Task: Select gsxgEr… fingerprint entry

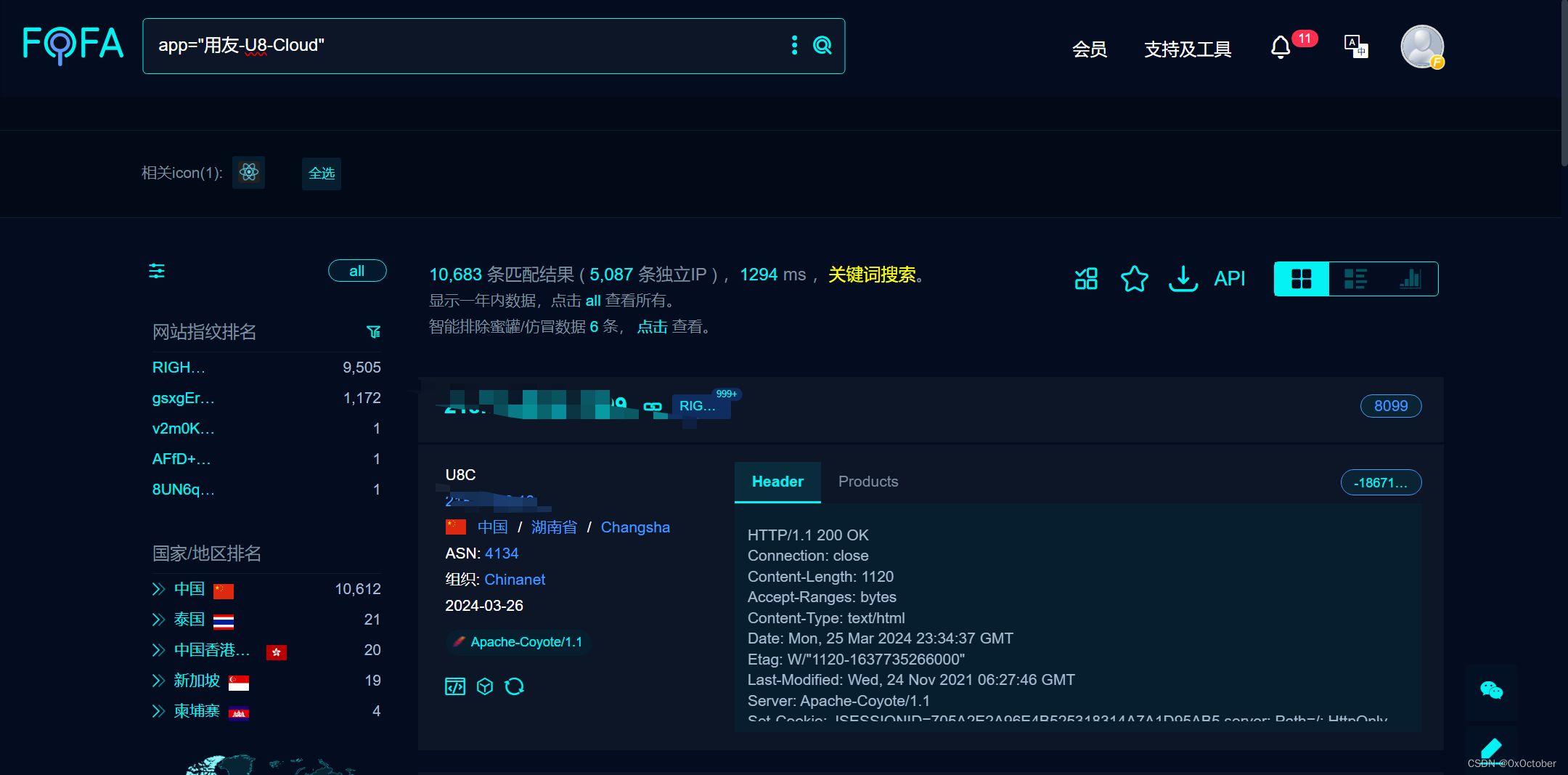Action: coord(183,398)
